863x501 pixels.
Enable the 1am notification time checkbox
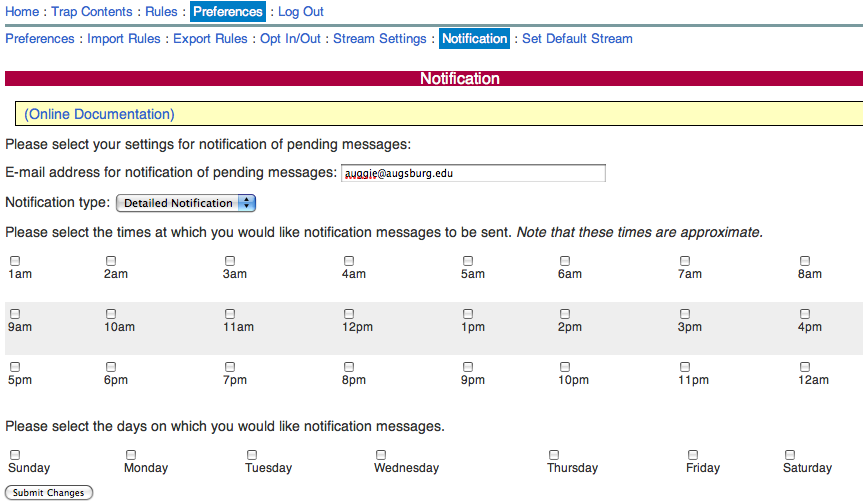coord(15,261)
